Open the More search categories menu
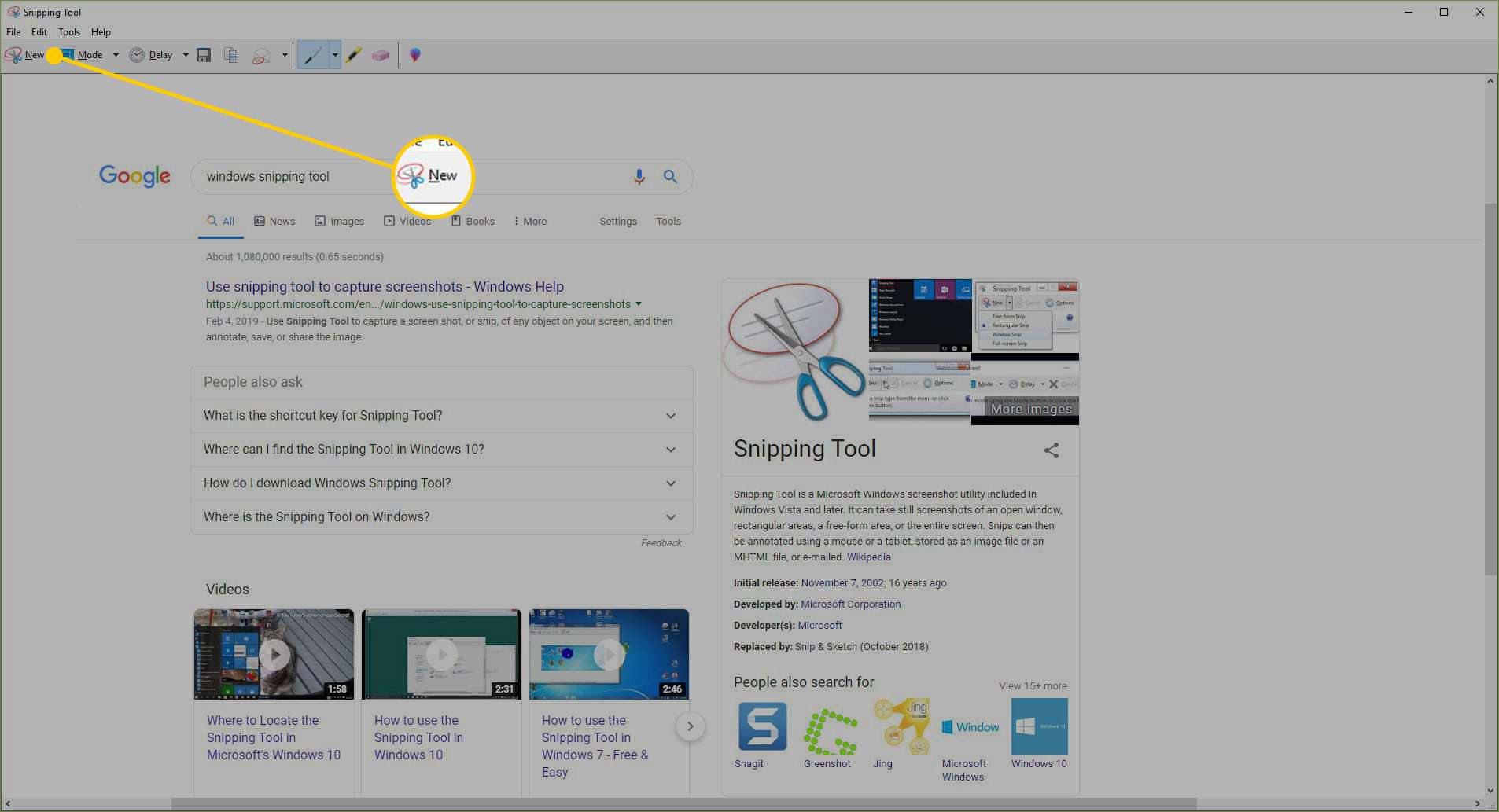 click(531, 222)
